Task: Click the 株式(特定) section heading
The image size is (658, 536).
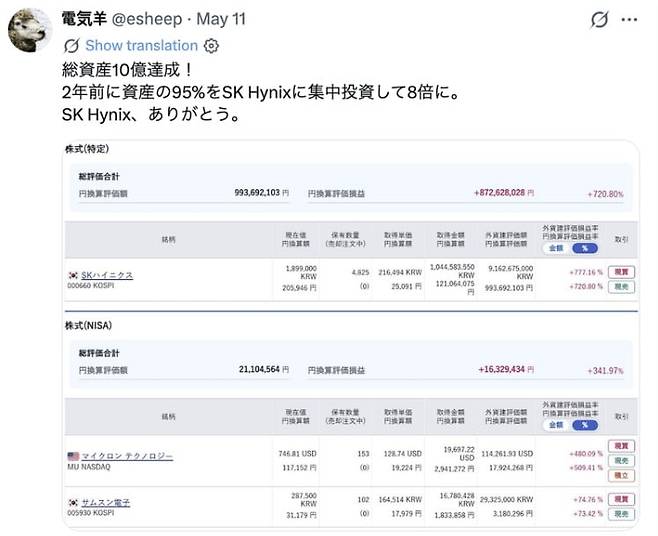Action: [x=87, y=149]
